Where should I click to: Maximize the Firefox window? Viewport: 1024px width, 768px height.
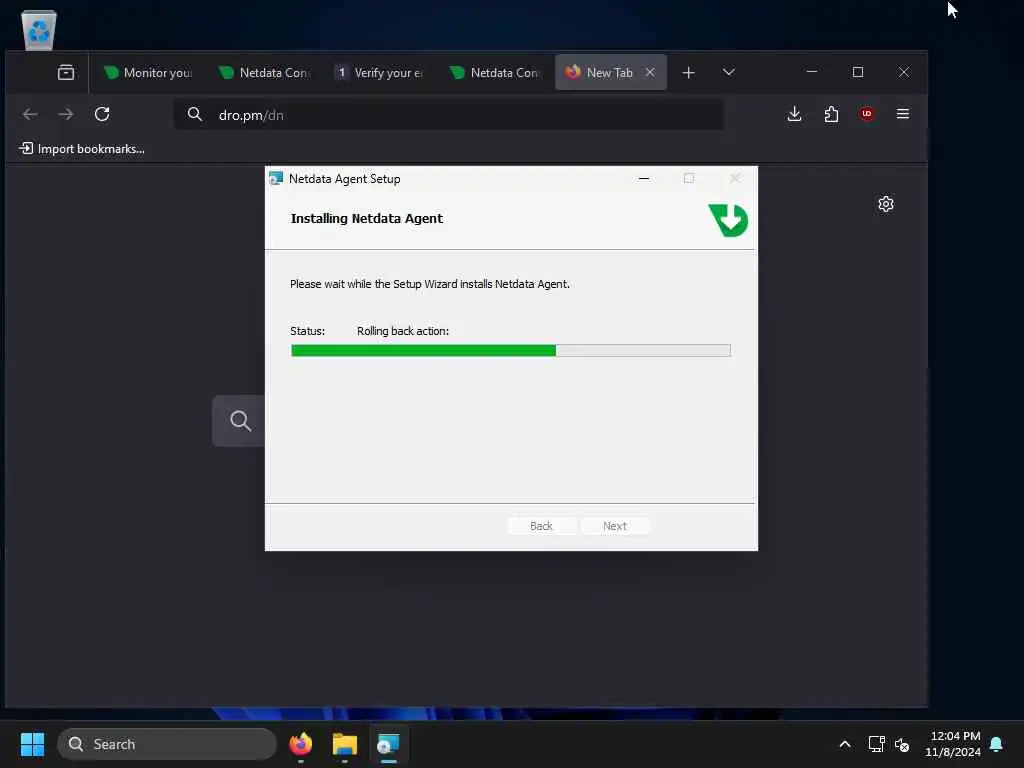pos(858,72)
